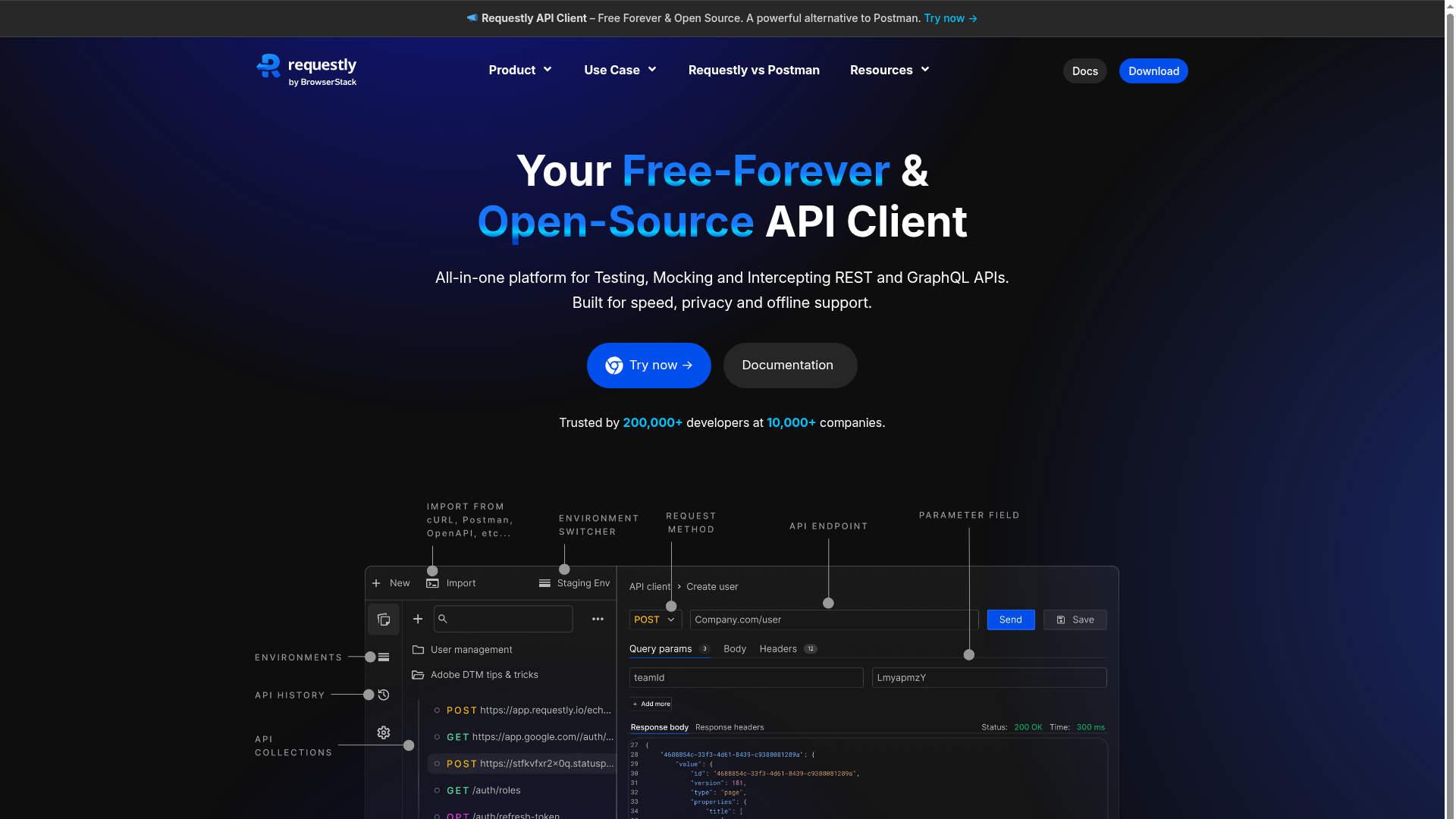Click the 200,000+ developers text

(652, 422)
